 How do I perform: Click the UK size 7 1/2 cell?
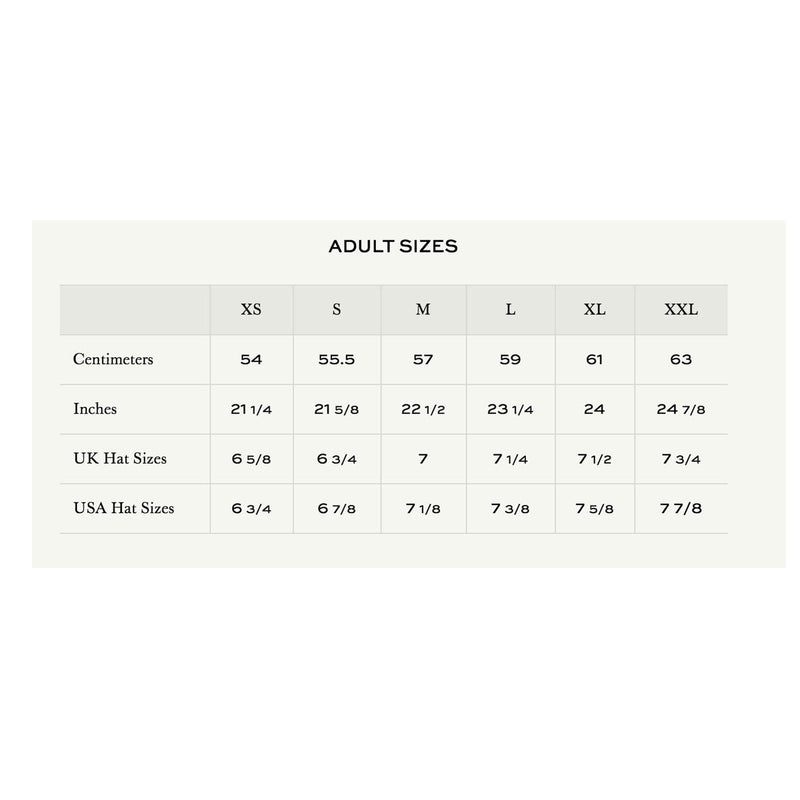pyautogui.click(x=594, y=459)
